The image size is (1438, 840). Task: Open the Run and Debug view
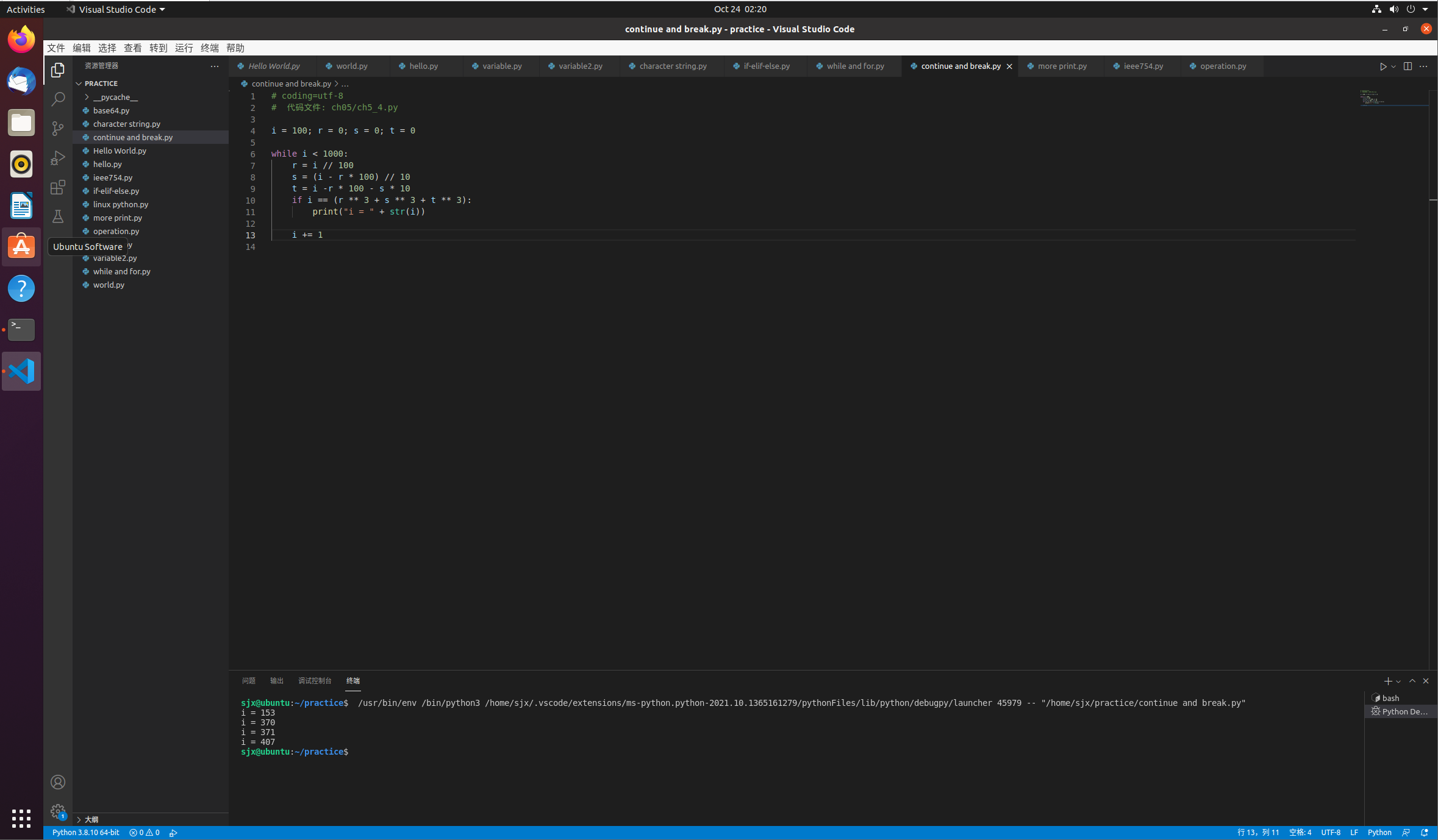click(58, 158)
